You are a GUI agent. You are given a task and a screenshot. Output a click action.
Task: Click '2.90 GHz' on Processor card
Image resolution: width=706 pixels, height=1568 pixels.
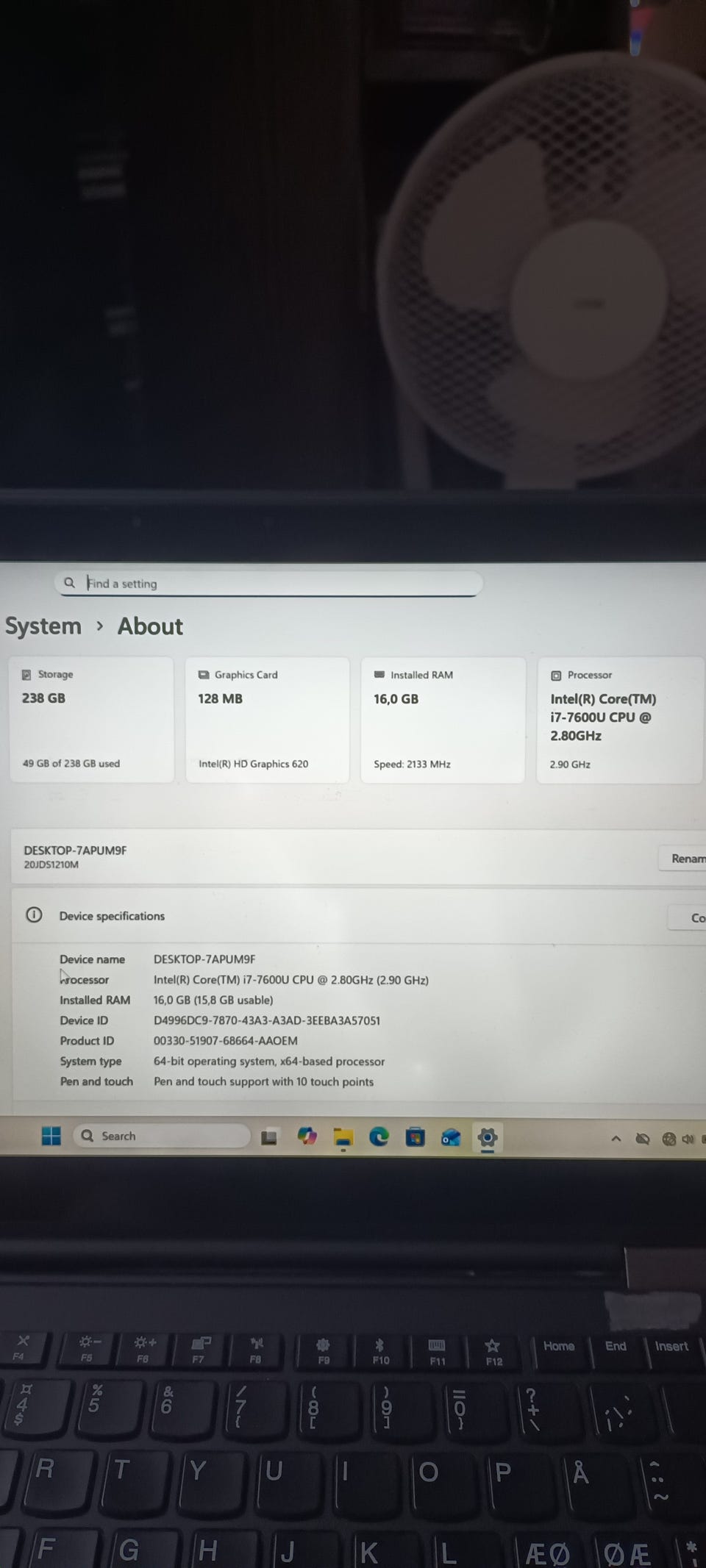(570, 765)
